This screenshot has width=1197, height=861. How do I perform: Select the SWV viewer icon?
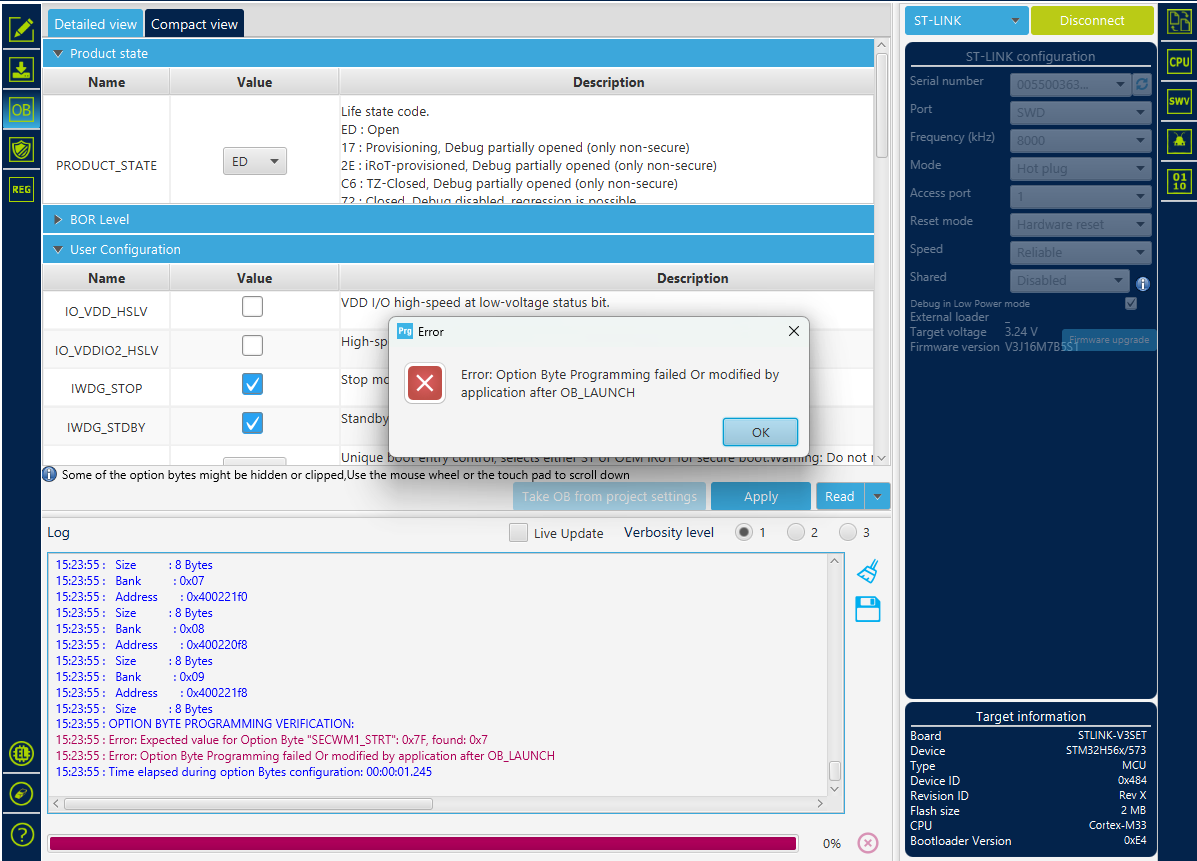1178,101
